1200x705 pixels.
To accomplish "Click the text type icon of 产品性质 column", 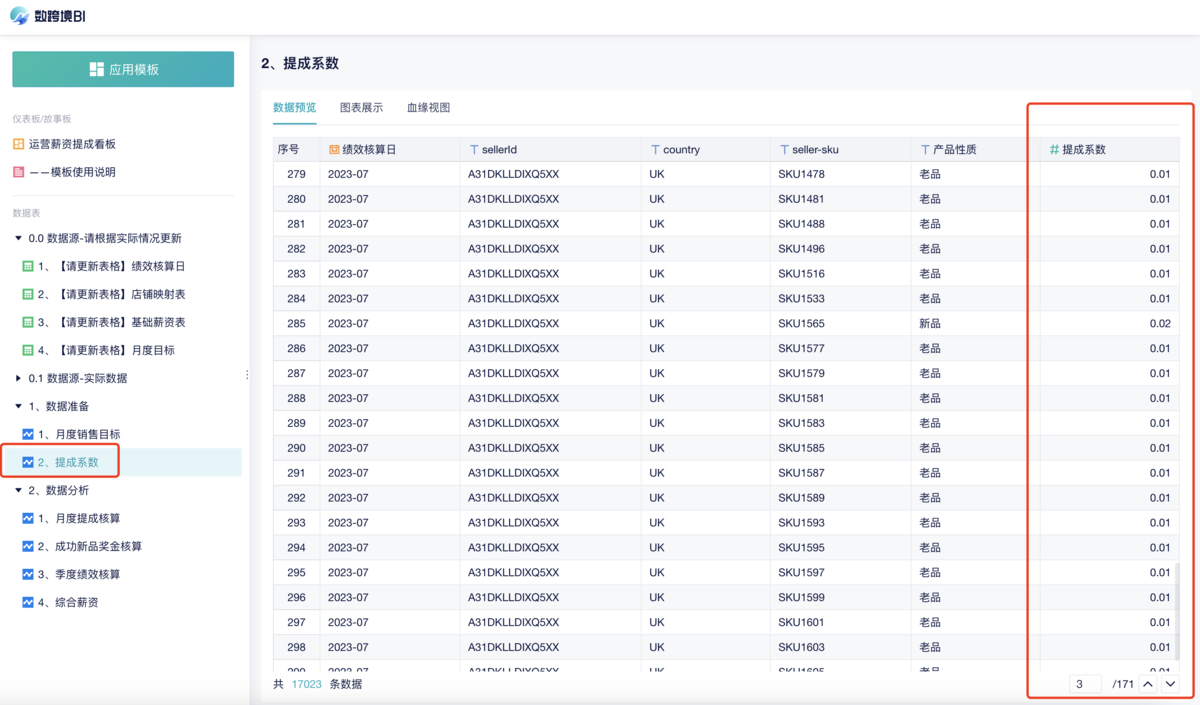I will (925, 149).
